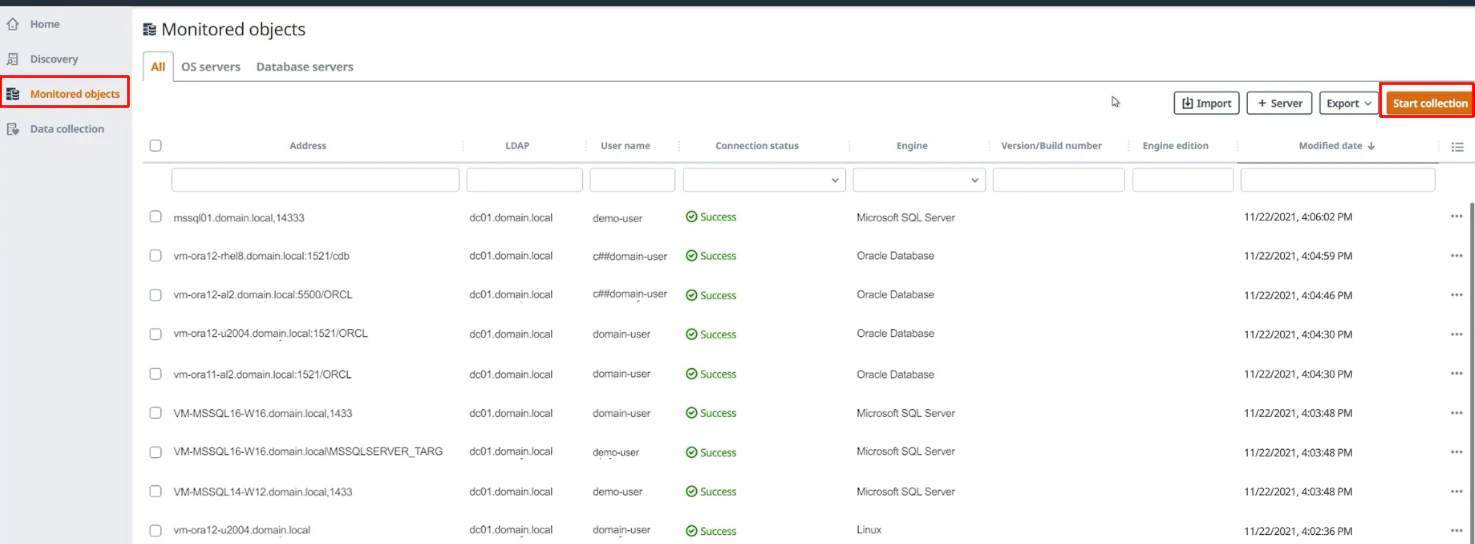Open row actions menu for vm-ora11-al2.domain.local:1521/ORCL
This screenshot has height=544, width=1475.
[x=1456, y=374]
